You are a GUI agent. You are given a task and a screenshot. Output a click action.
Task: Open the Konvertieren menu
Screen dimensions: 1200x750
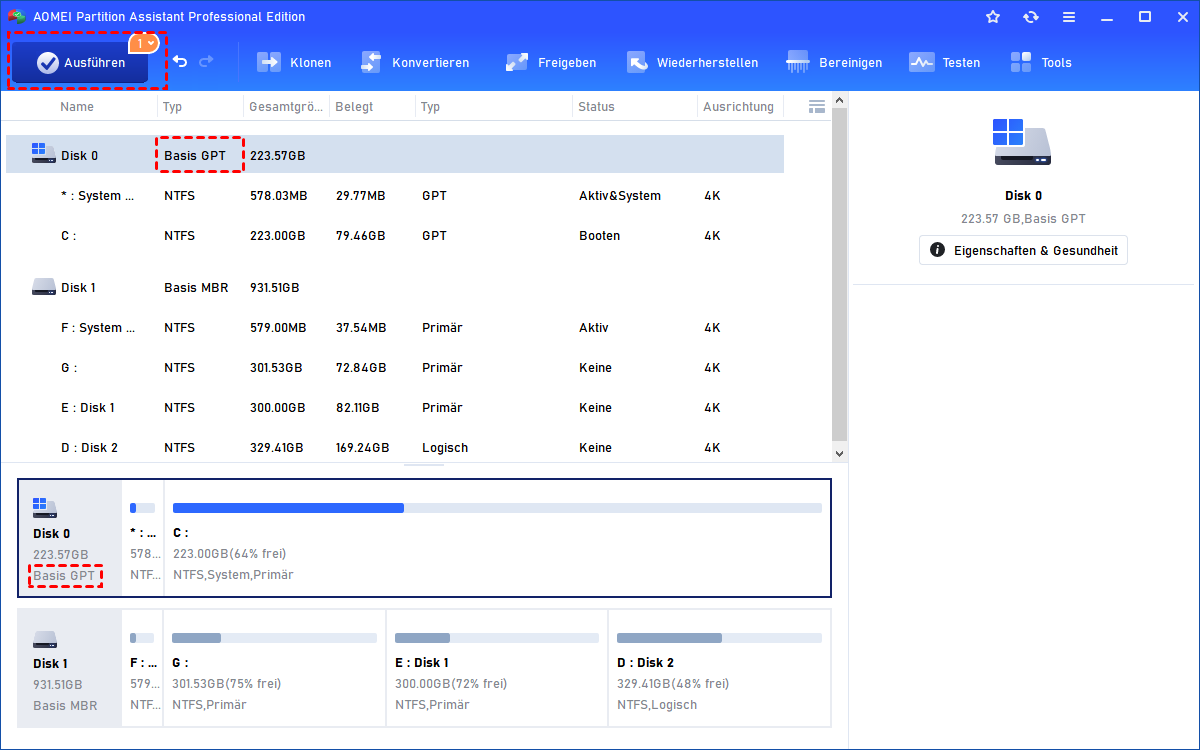click(415, 62)
